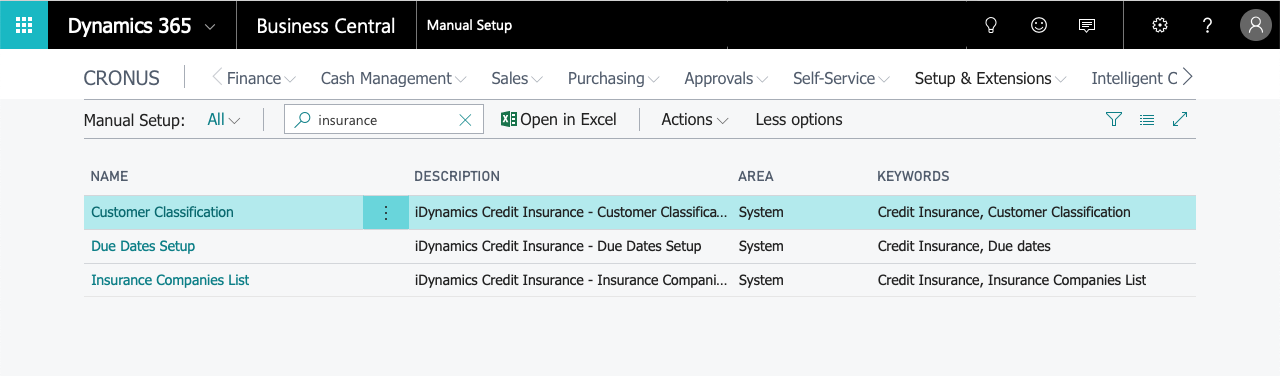The width and height of the screenshot is (1280, 376).
Task: Open the All views dropdown
Action: tap(224, 120)
